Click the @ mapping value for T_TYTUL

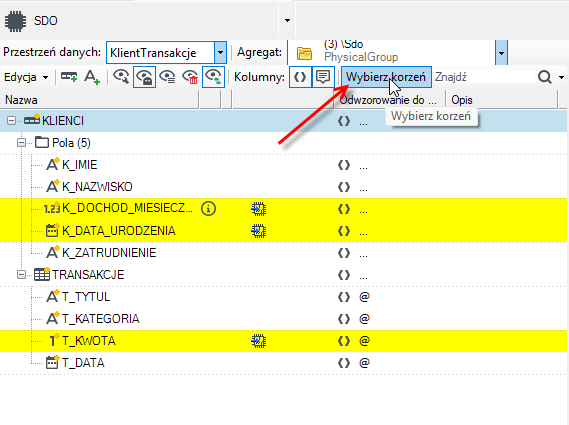(x=364, y=297)
